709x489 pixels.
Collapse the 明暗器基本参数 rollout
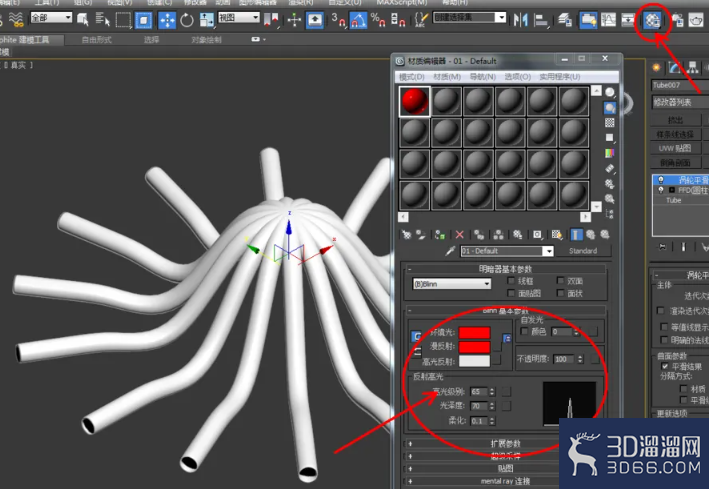click(505, 269)
